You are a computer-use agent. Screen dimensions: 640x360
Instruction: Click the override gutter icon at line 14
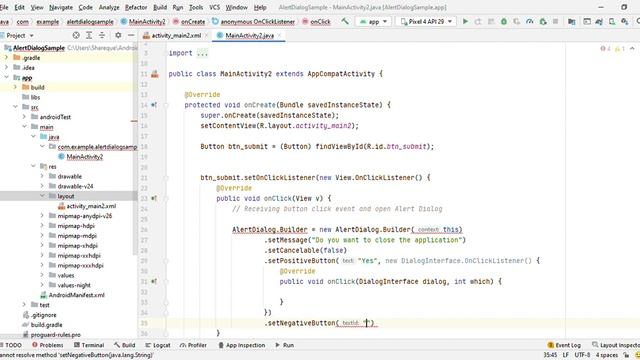[x=154, y=105]
